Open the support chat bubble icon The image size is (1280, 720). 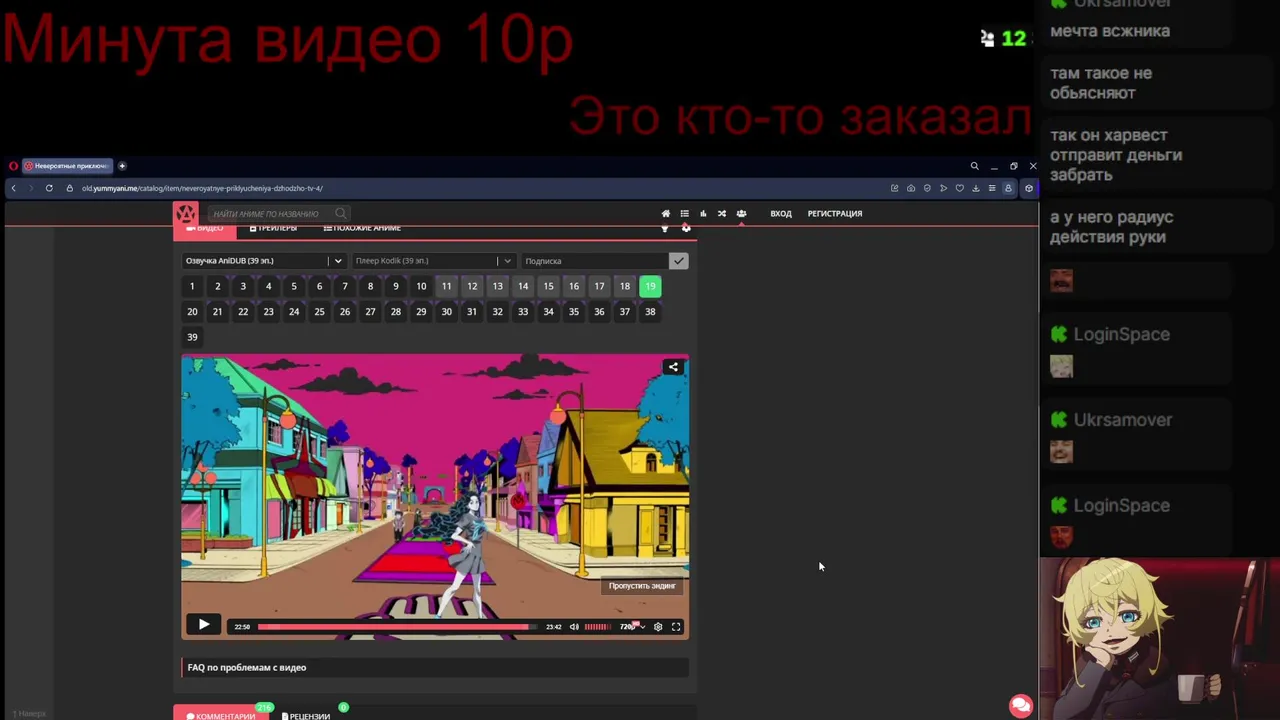[x=1021, y=706]
